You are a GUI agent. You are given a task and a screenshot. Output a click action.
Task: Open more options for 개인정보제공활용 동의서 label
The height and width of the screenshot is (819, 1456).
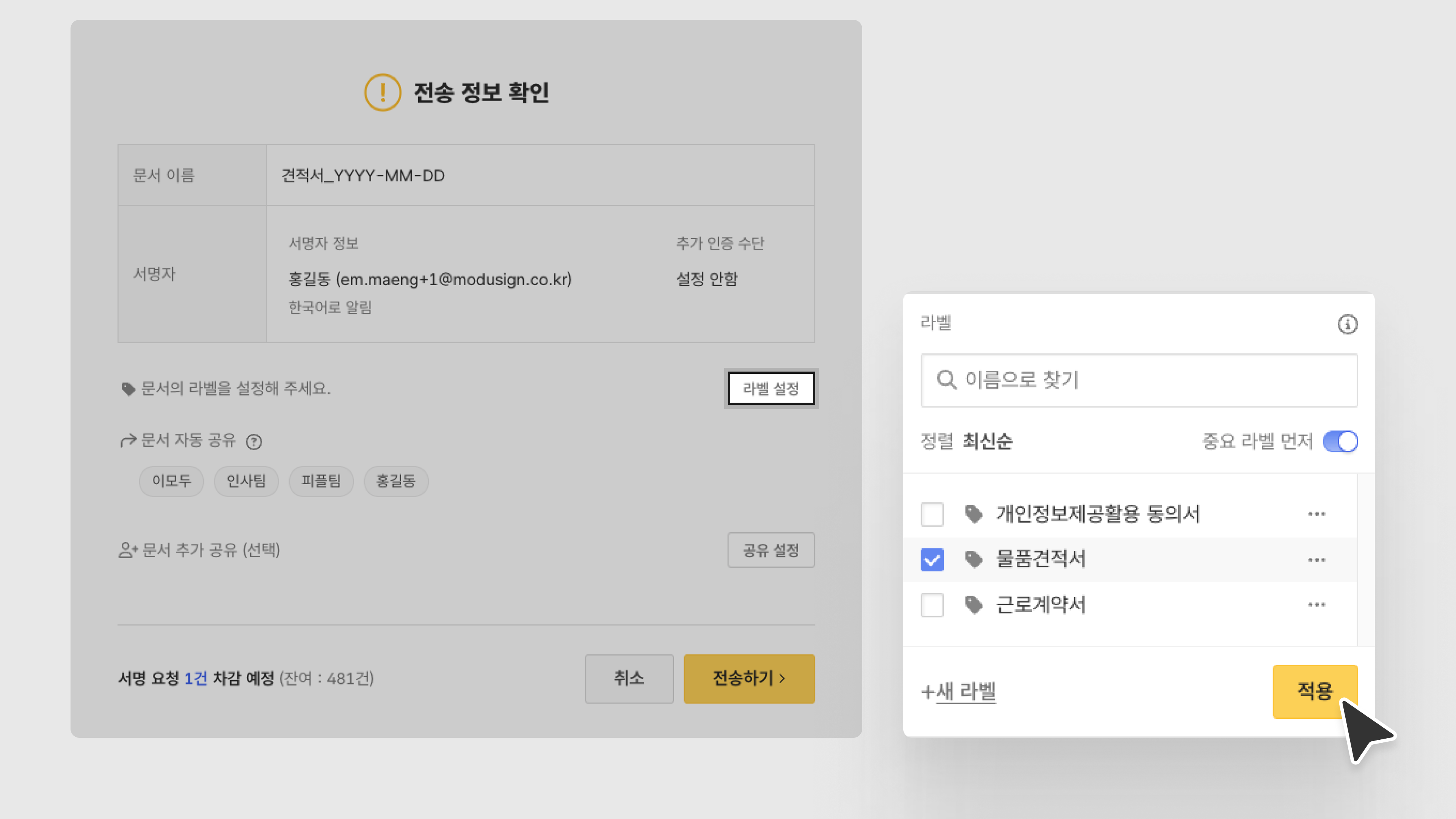1316,515
